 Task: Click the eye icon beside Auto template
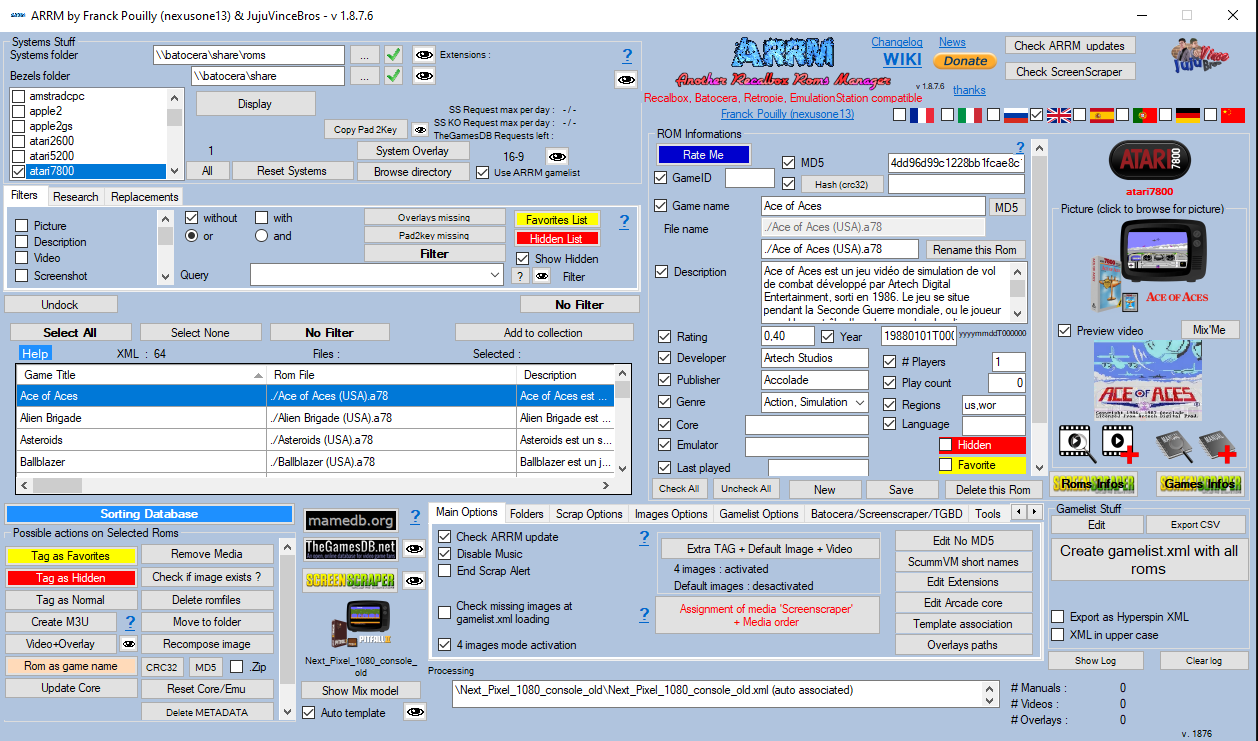coord(415,712)
